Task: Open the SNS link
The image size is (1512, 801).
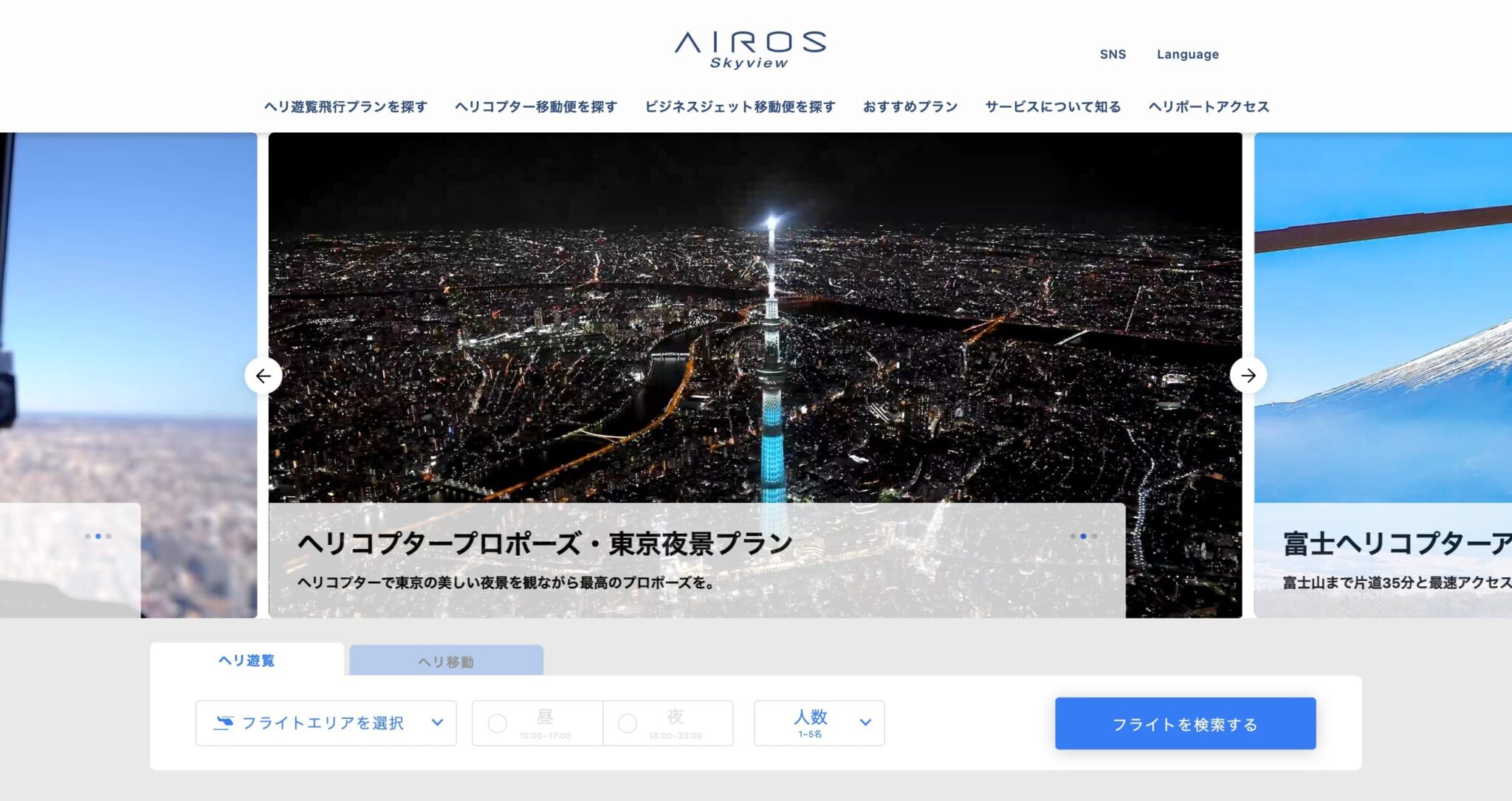Action: pos(1113,54)
